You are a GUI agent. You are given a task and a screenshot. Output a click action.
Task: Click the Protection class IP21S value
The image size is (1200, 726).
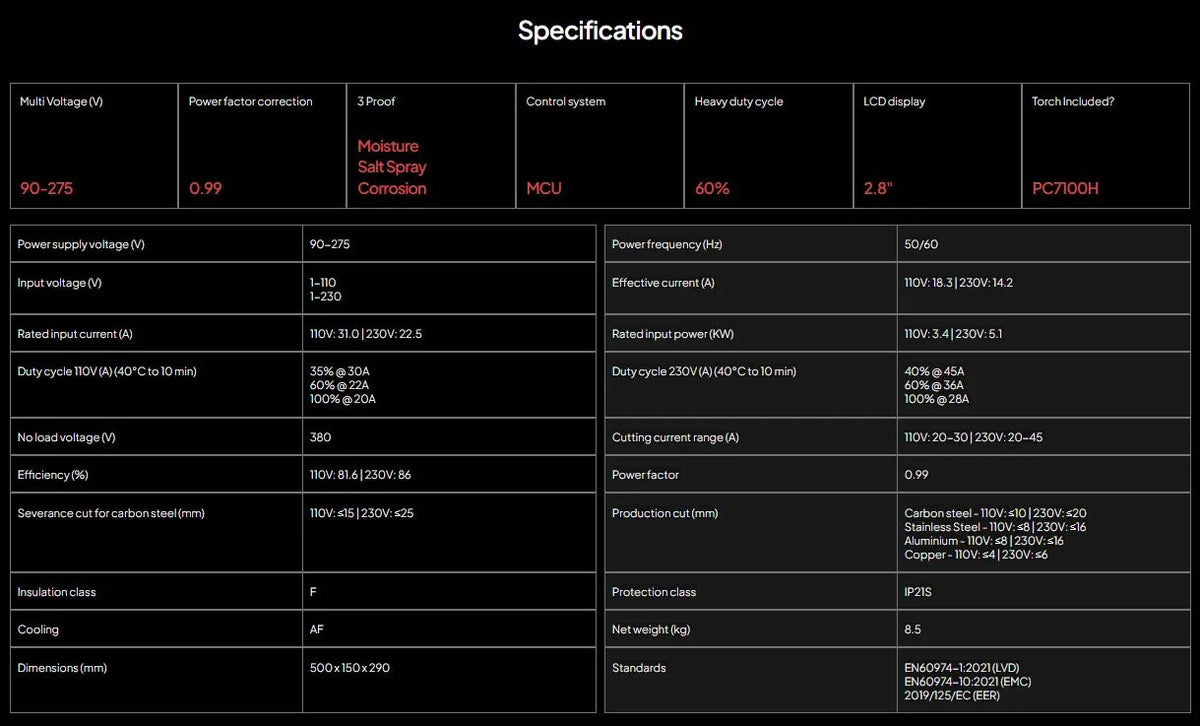coord(918,592)
